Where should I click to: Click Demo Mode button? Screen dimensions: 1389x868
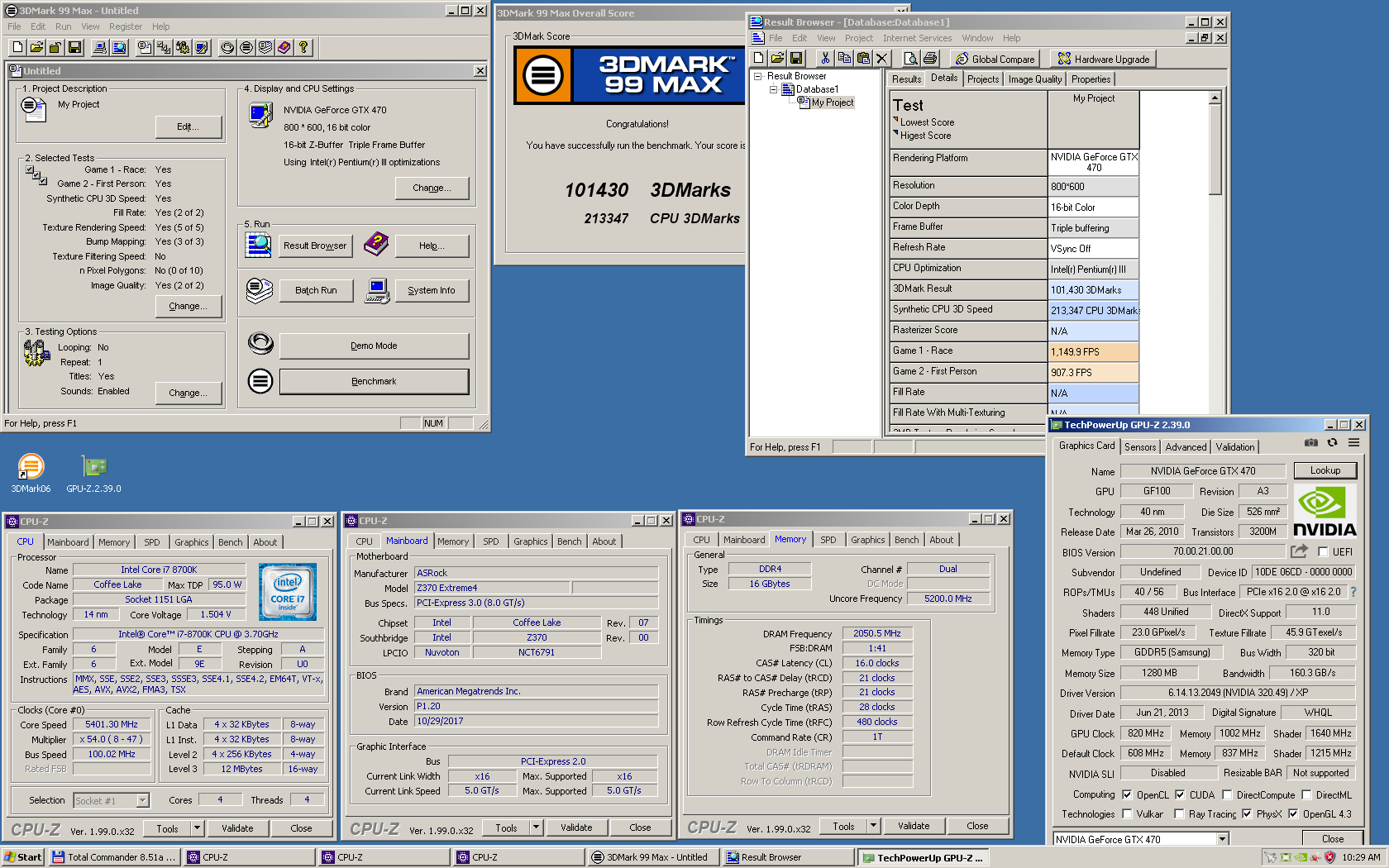(374, 346)
